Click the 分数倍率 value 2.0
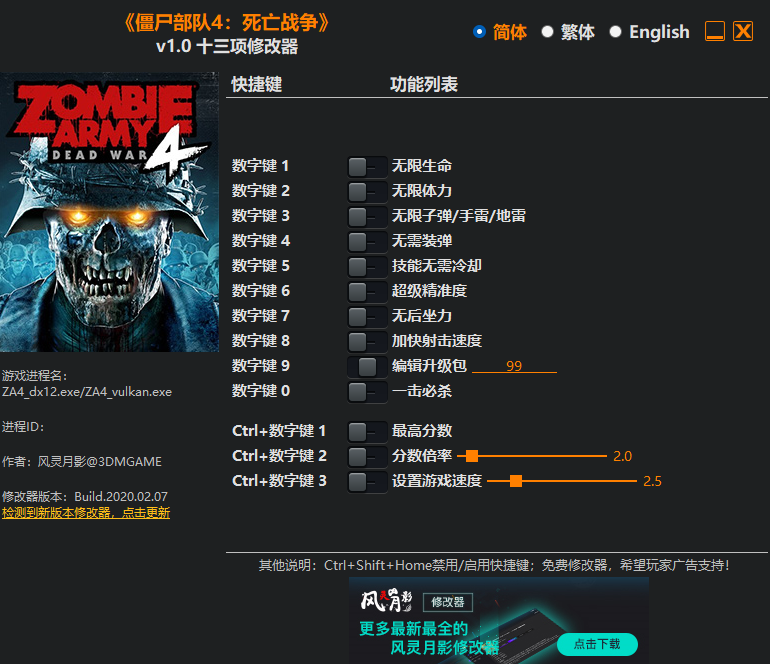 point(622,456)
